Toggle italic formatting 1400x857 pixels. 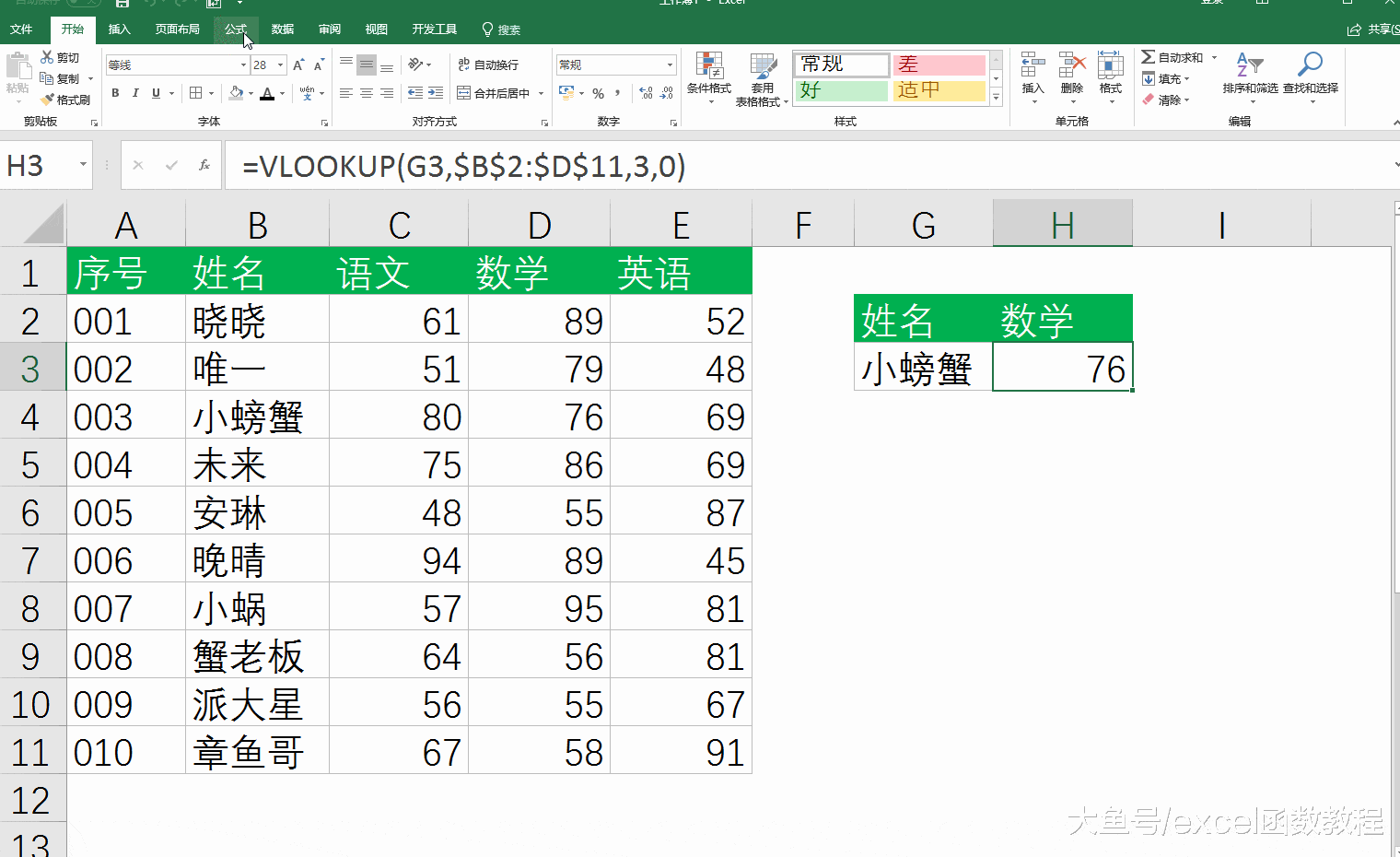pos(135,93)
